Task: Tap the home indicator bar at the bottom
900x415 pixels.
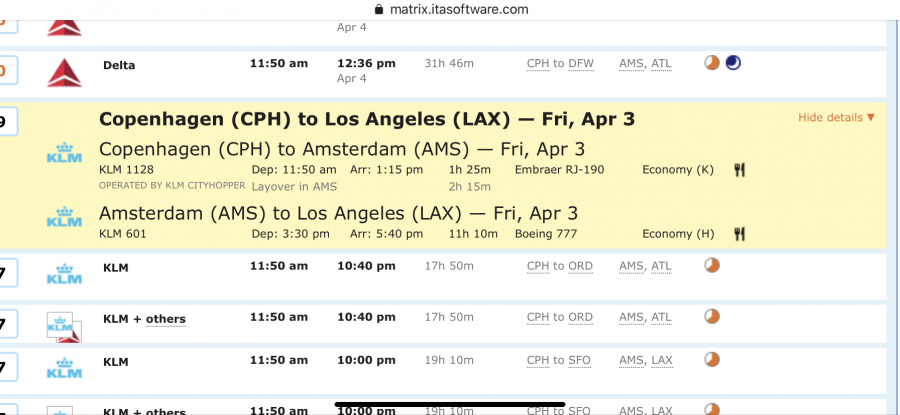Action: pyautogui.click(x=450, y=404)
